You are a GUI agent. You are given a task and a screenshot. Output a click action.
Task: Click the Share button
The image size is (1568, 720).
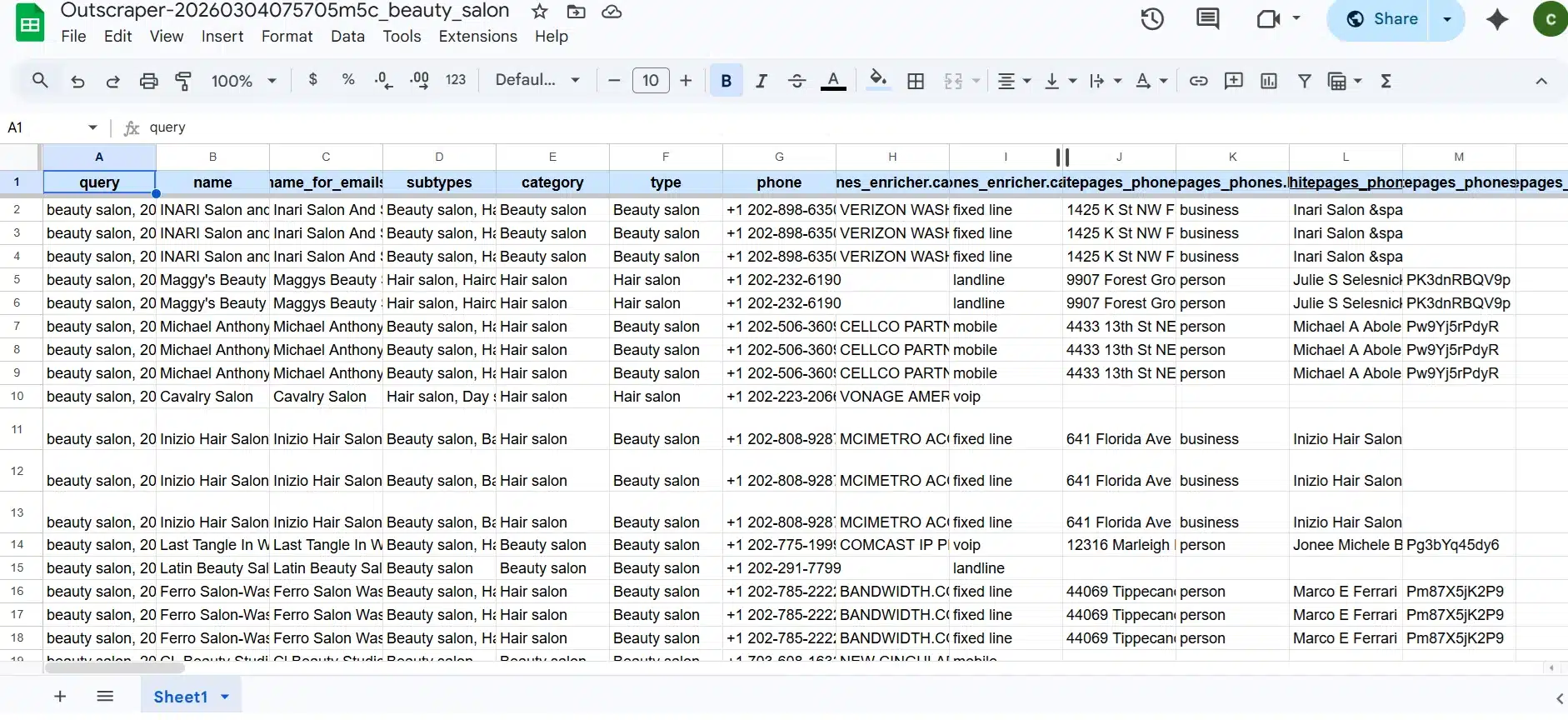[1382, 19]
